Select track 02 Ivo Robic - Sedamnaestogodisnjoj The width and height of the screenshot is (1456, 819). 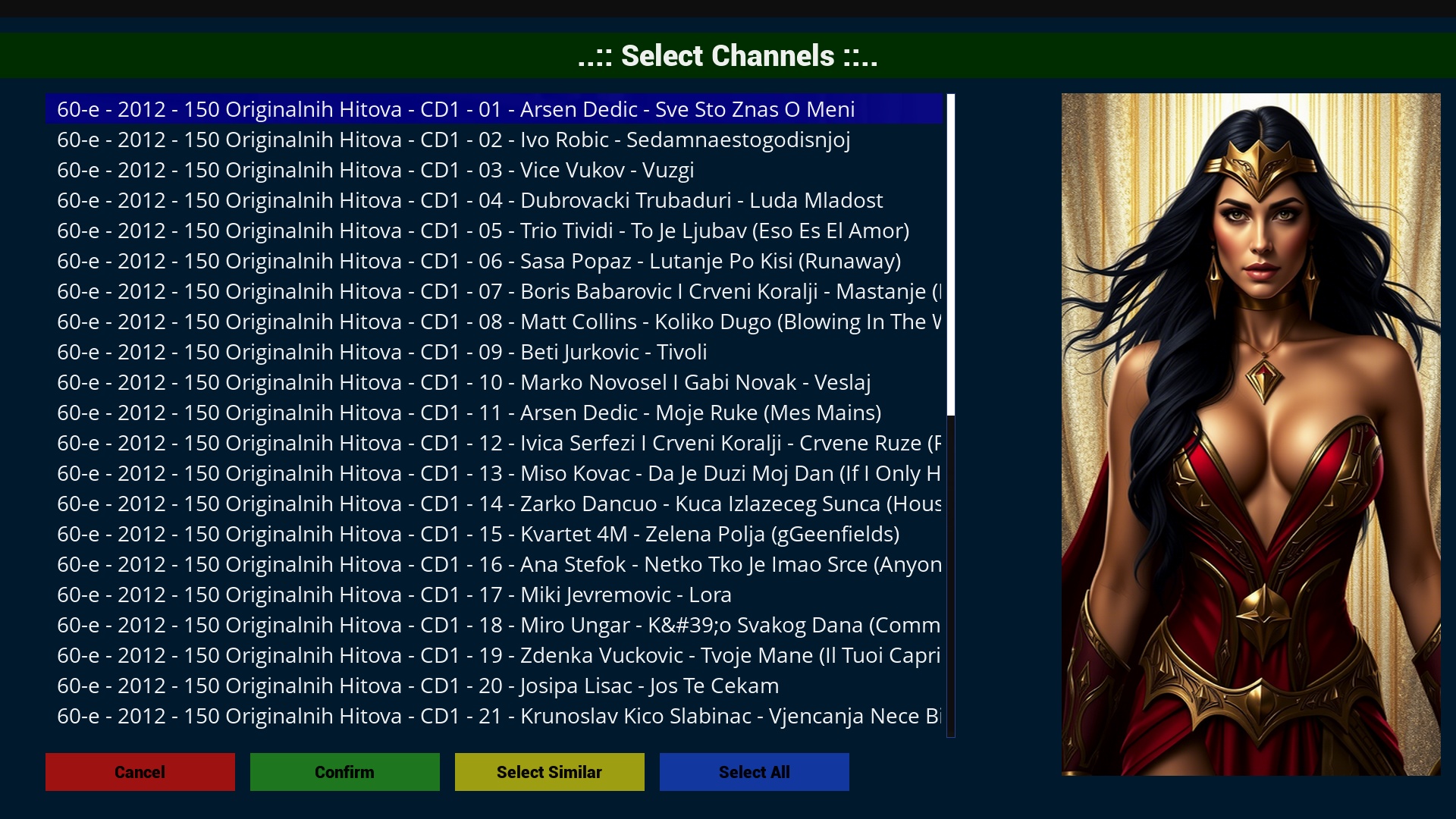click(x=494, y=140)
